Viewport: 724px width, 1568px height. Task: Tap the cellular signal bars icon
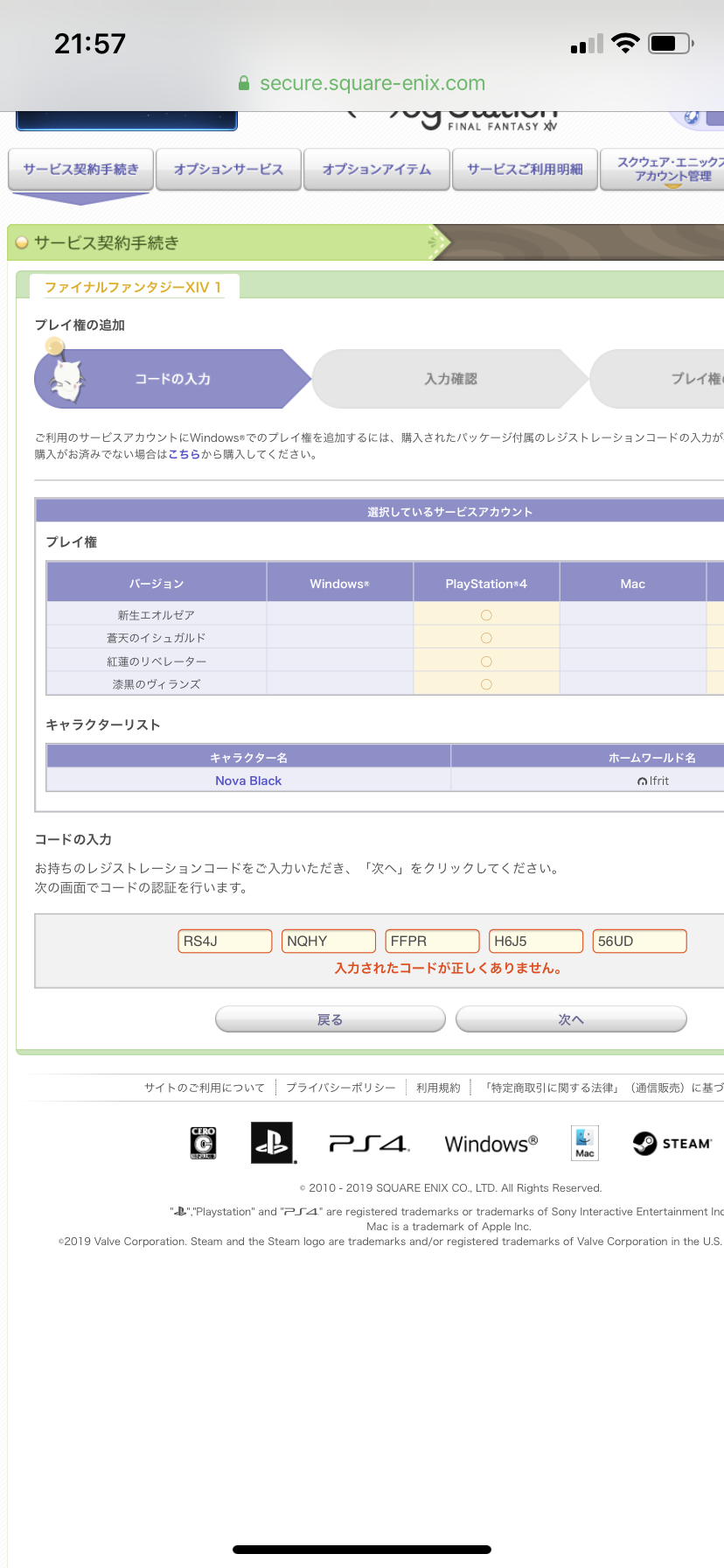(587, 44)
